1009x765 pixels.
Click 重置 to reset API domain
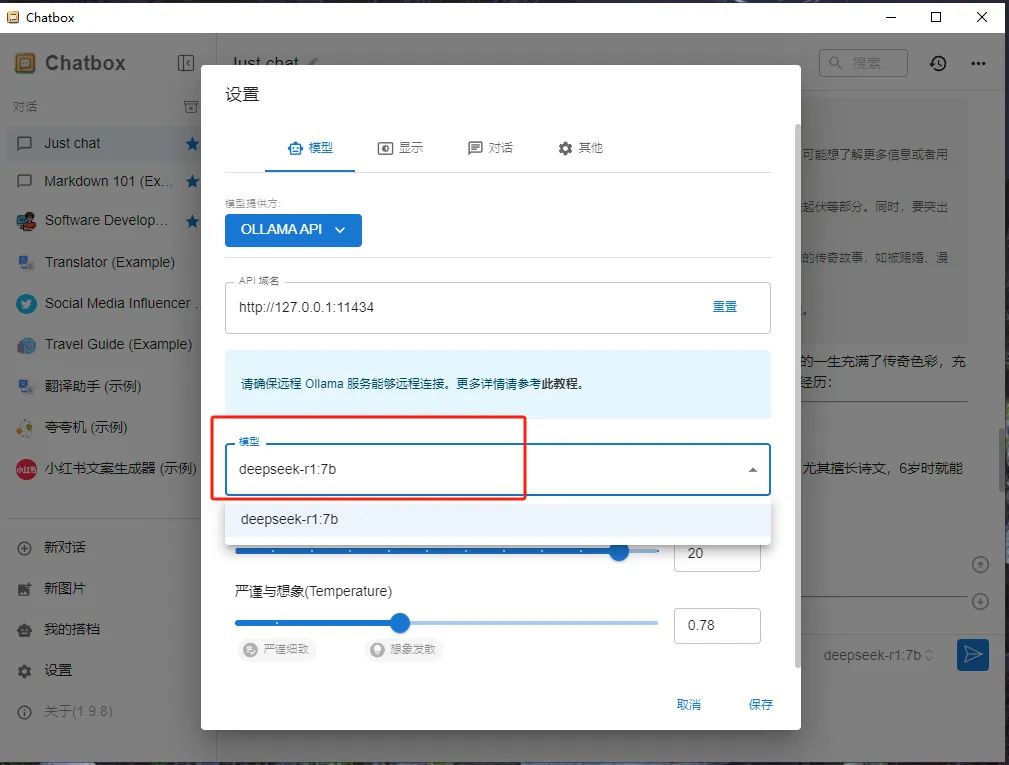click(725, 307)
